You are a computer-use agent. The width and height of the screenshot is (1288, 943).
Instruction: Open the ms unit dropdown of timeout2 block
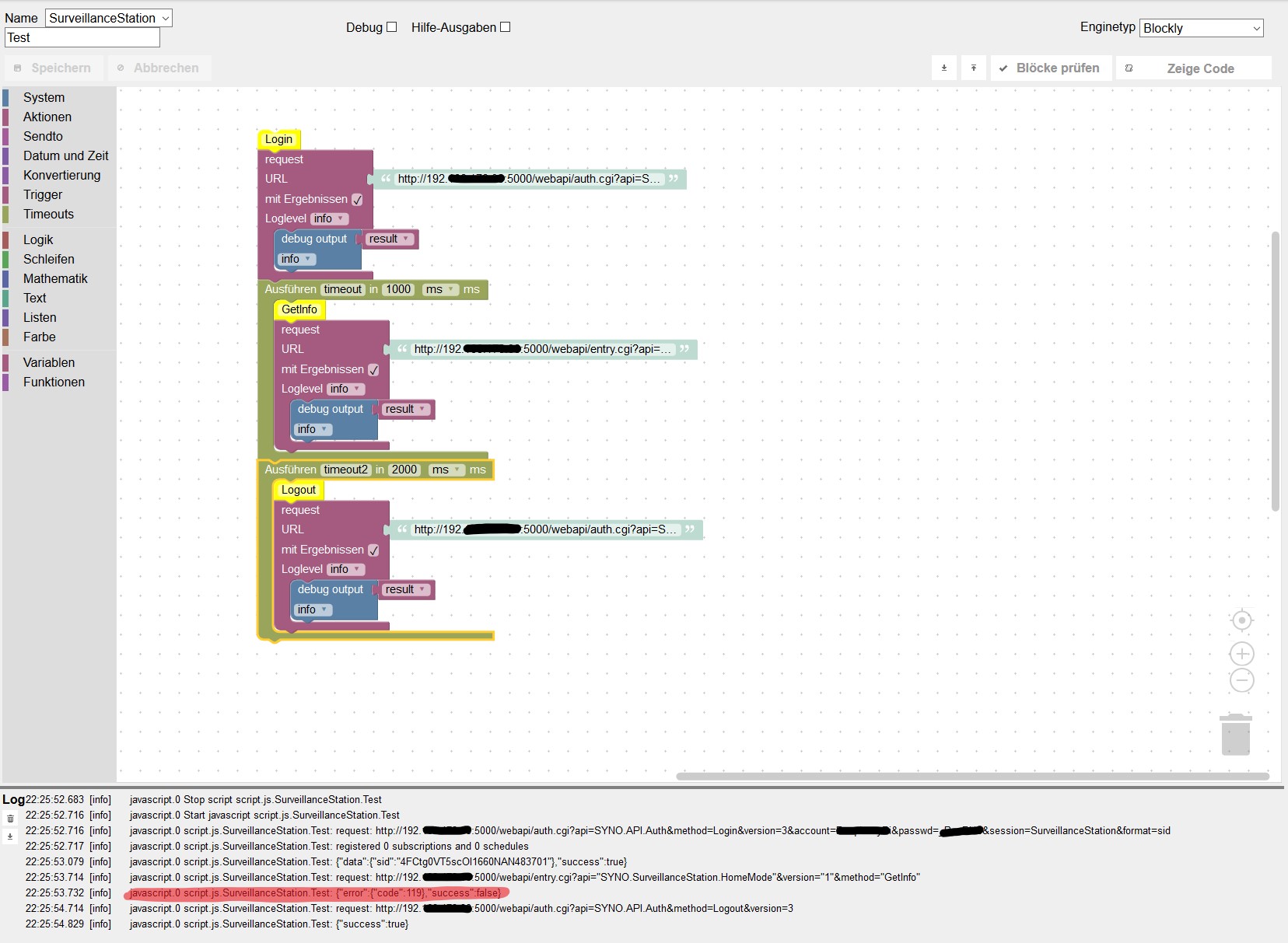tap(446, 470)
